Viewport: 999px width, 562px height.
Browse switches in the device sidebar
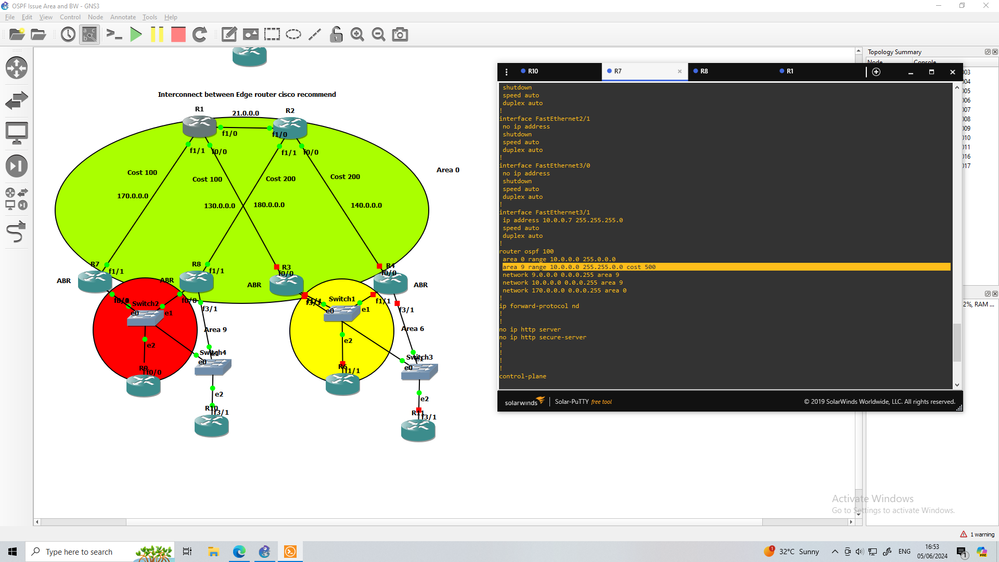(x=17, y=101)
